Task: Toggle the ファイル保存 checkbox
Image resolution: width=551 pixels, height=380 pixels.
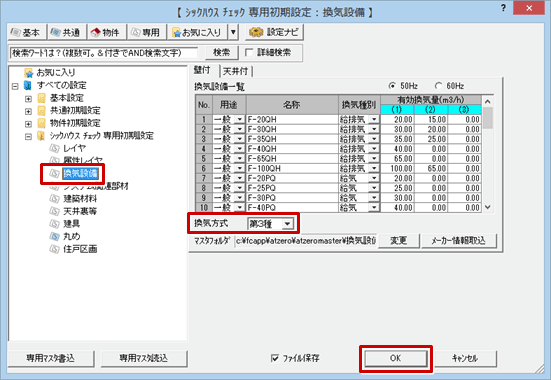Action: (275, 358)
